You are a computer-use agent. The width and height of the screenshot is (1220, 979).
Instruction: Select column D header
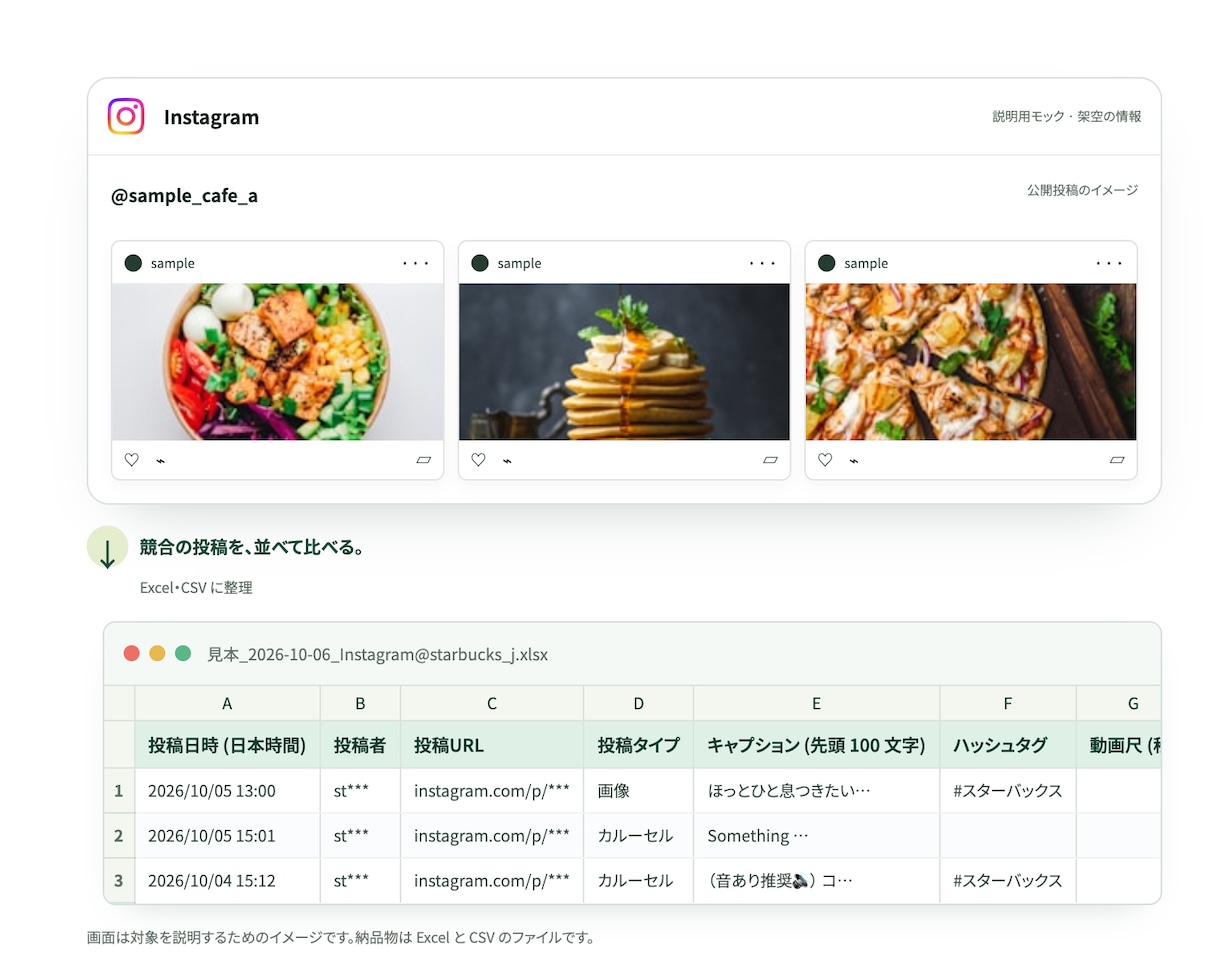point(638,703)
